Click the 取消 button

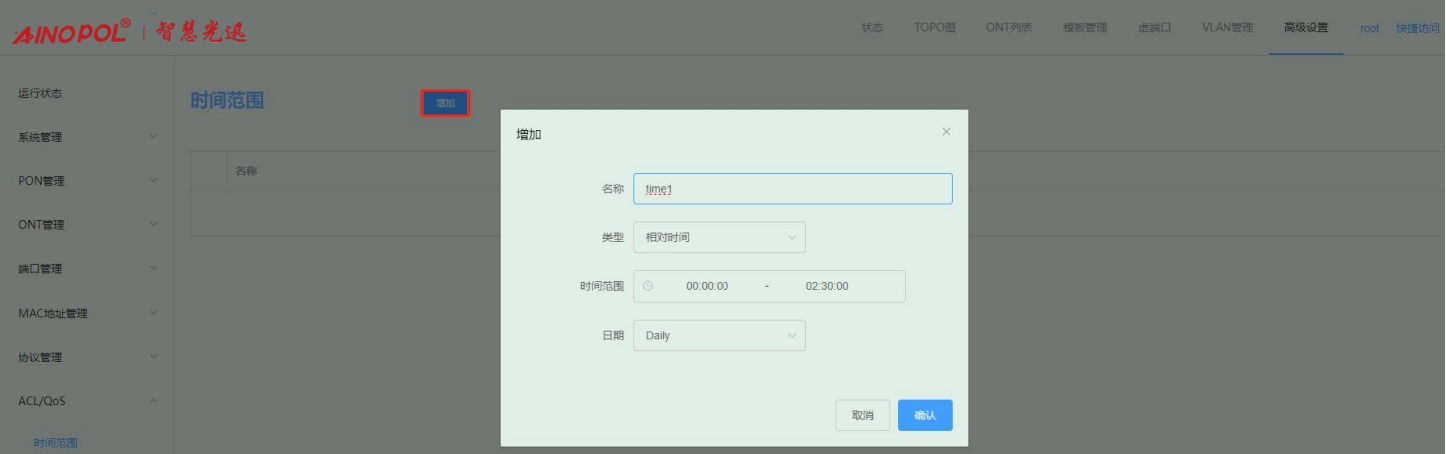point(862,415)
